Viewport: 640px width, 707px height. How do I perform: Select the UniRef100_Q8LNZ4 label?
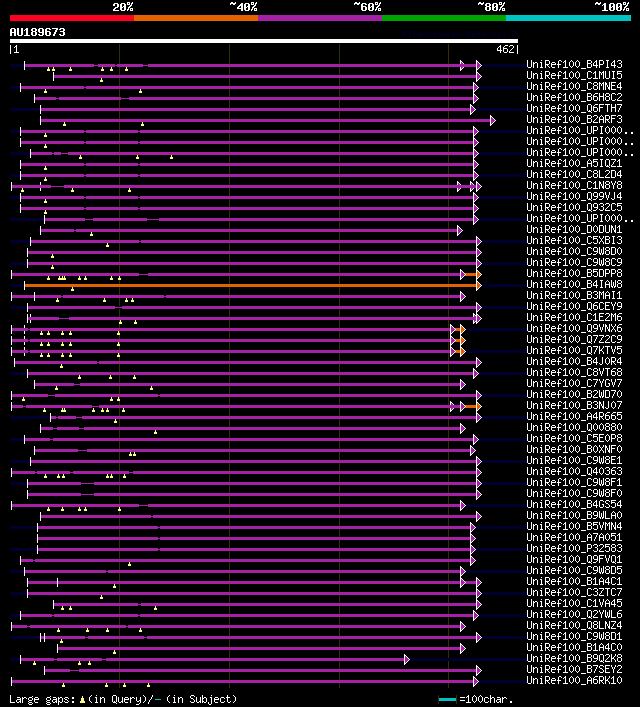[574, 625]
